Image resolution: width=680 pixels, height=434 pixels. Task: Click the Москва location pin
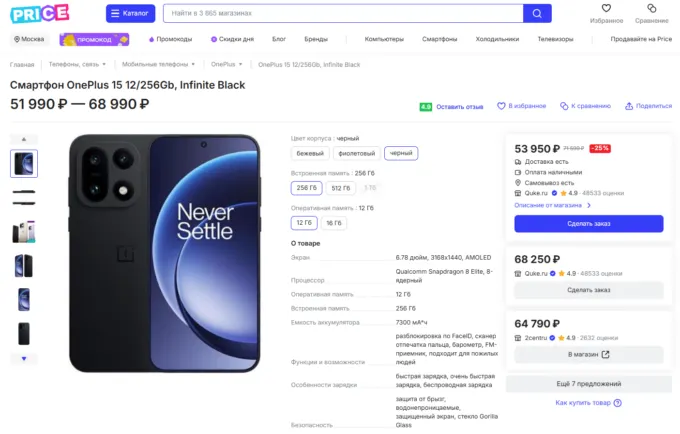17,39
